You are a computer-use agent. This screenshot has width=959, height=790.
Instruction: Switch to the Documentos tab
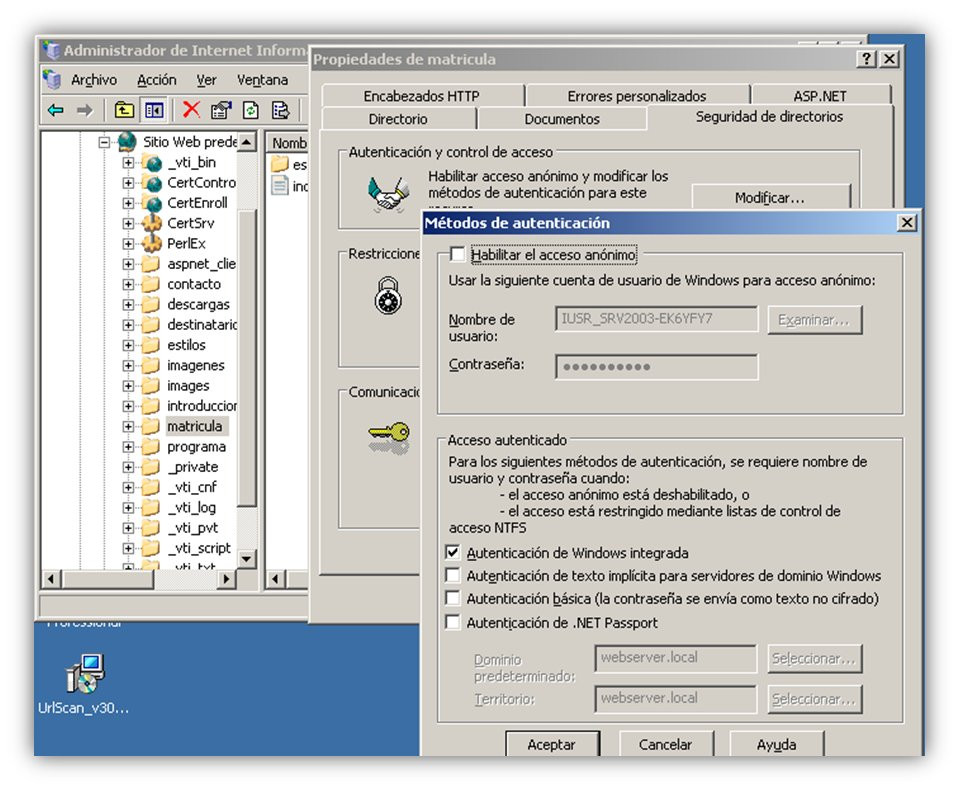pos(561,119)
